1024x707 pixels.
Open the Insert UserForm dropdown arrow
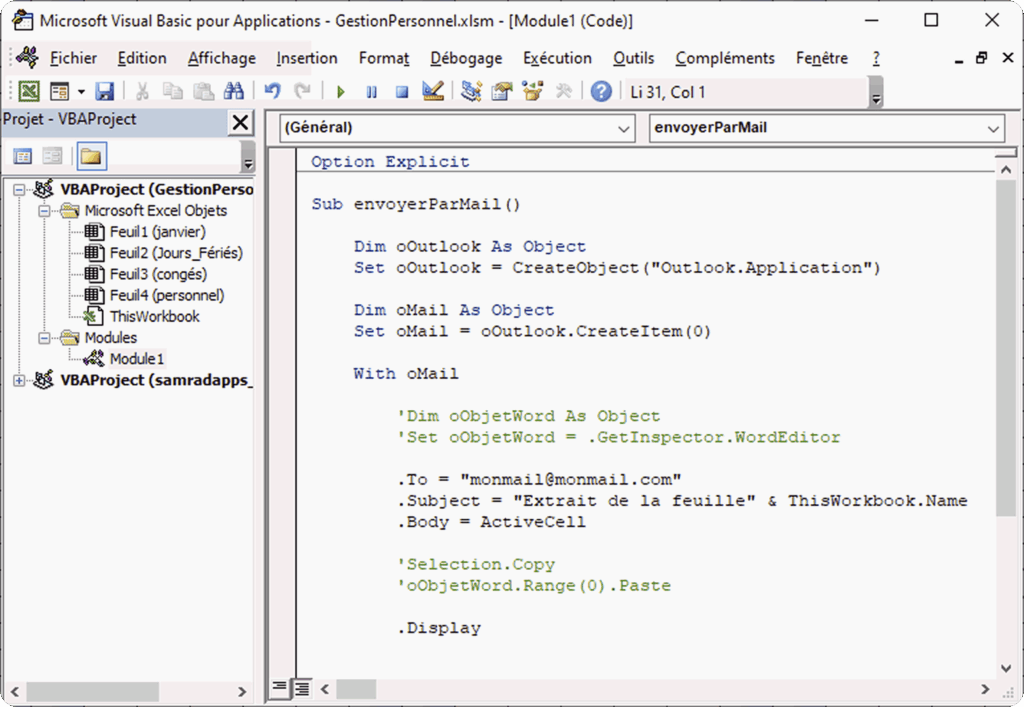coord(81,91)
